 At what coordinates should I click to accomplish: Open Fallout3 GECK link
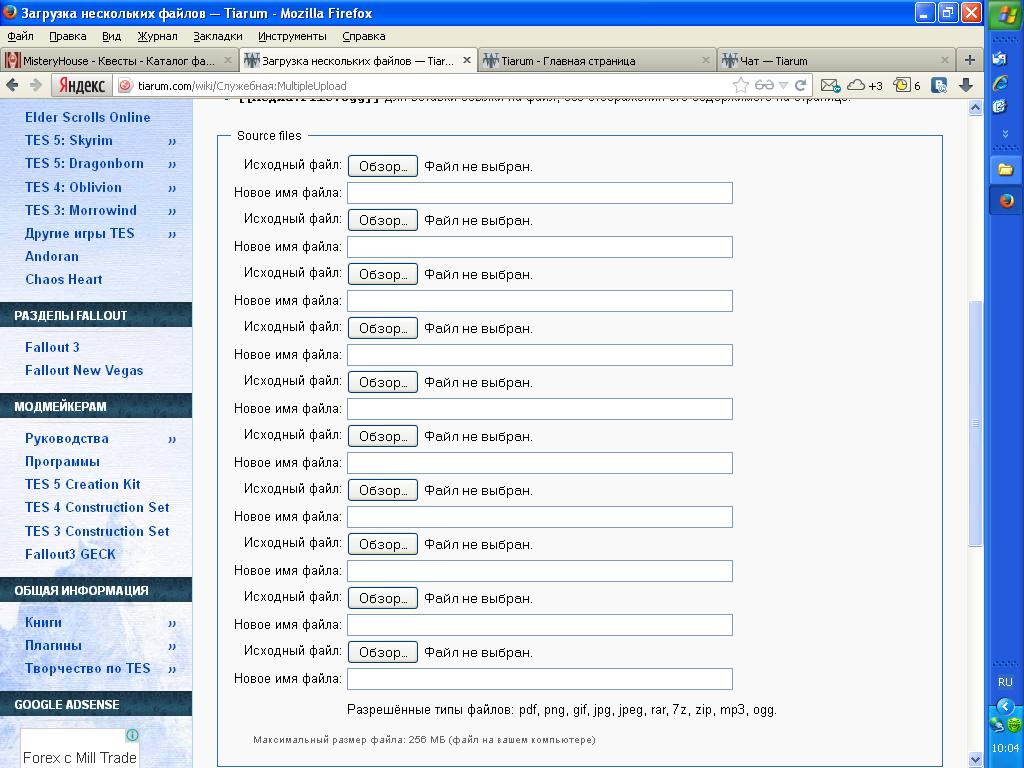(70, 554)
